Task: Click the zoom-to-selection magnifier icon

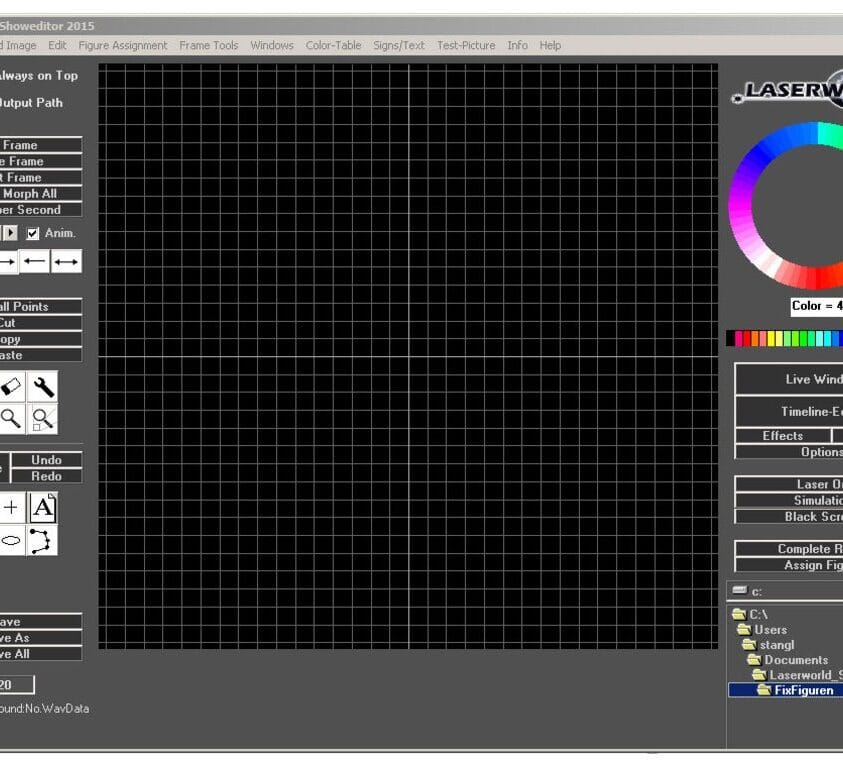Action: 43,419
